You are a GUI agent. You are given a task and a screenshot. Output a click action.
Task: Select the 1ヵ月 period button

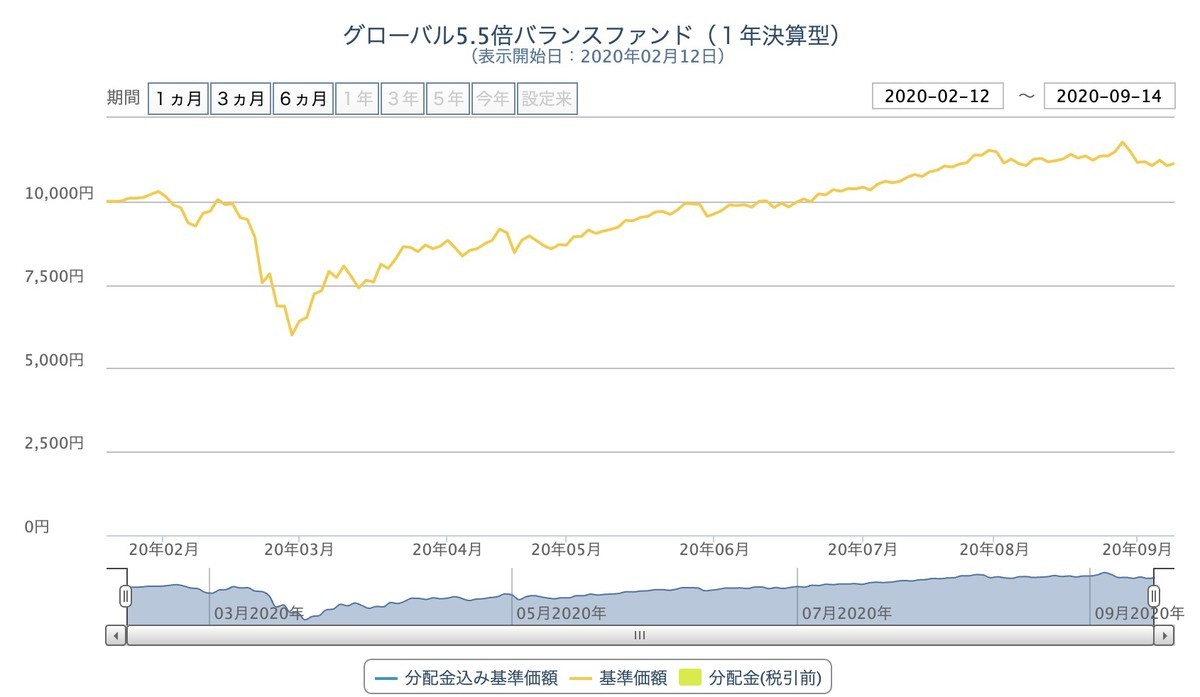coord(178,98)
